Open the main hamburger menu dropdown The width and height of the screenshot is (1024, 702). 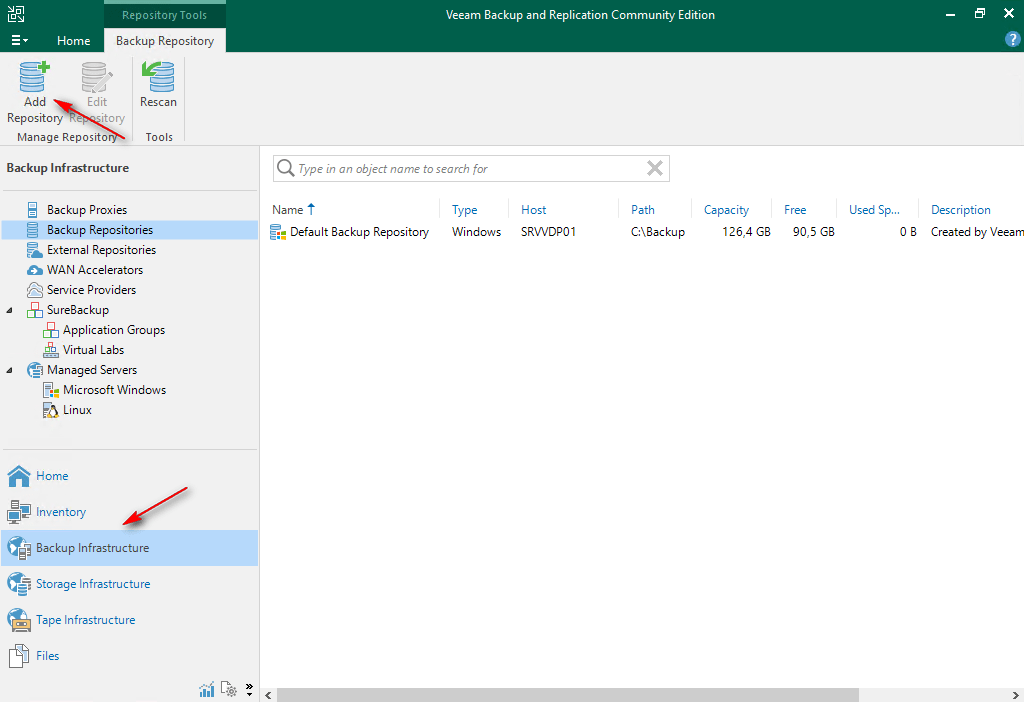(19, 41)
